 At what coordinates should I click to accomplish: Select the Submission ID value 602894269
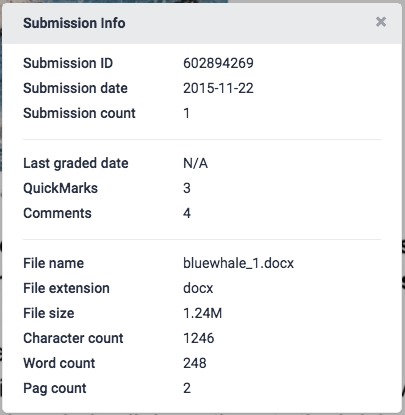tap(218, 63)
